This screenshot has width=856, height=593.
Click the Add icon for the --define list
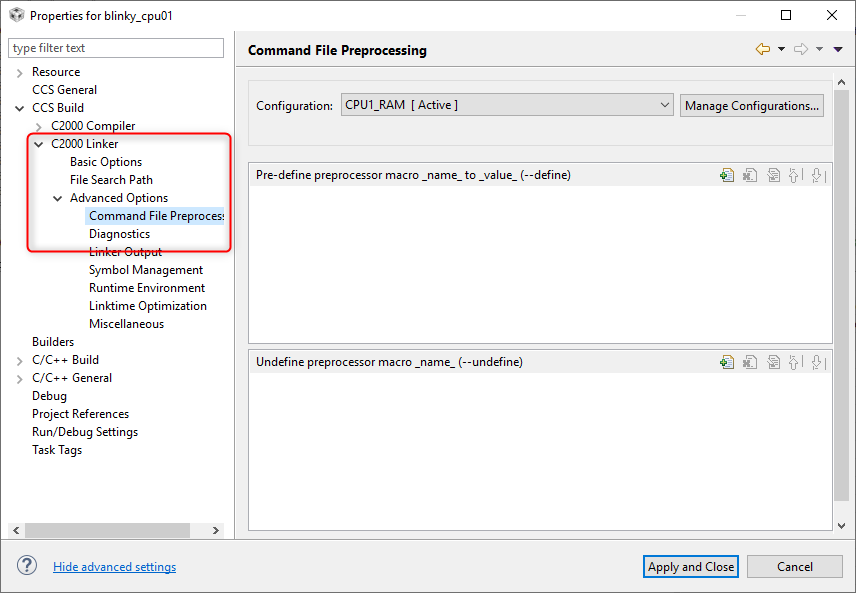pyautogui.click(x=727, y=175)
